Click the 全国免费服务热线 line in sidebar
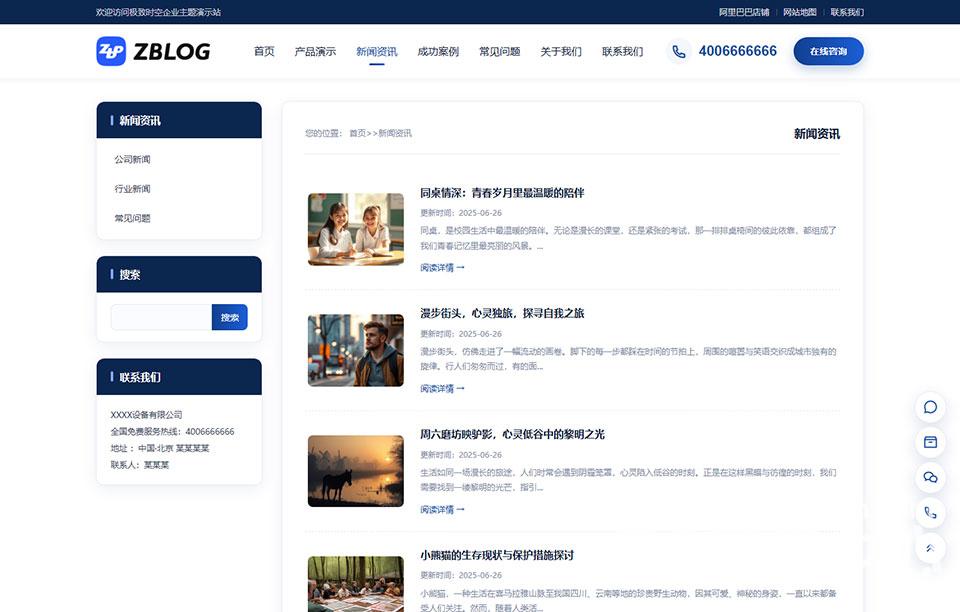 point(173,431)
